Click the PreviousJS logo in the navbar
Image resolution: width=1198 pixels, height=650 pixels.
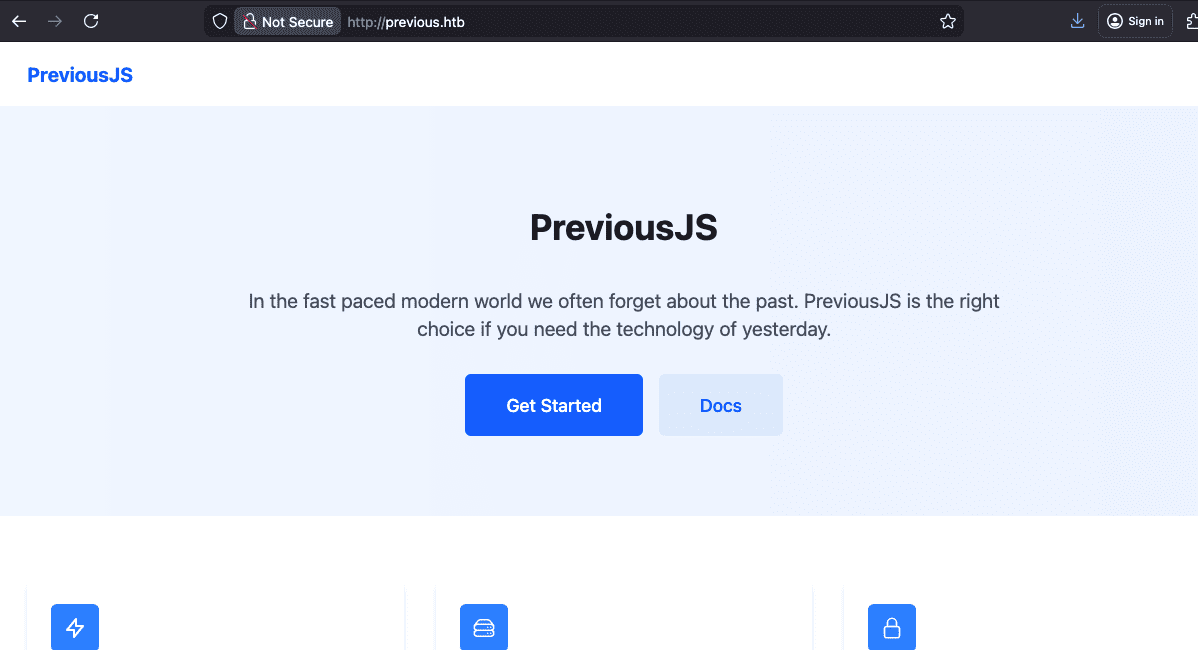tap(80, 75)
